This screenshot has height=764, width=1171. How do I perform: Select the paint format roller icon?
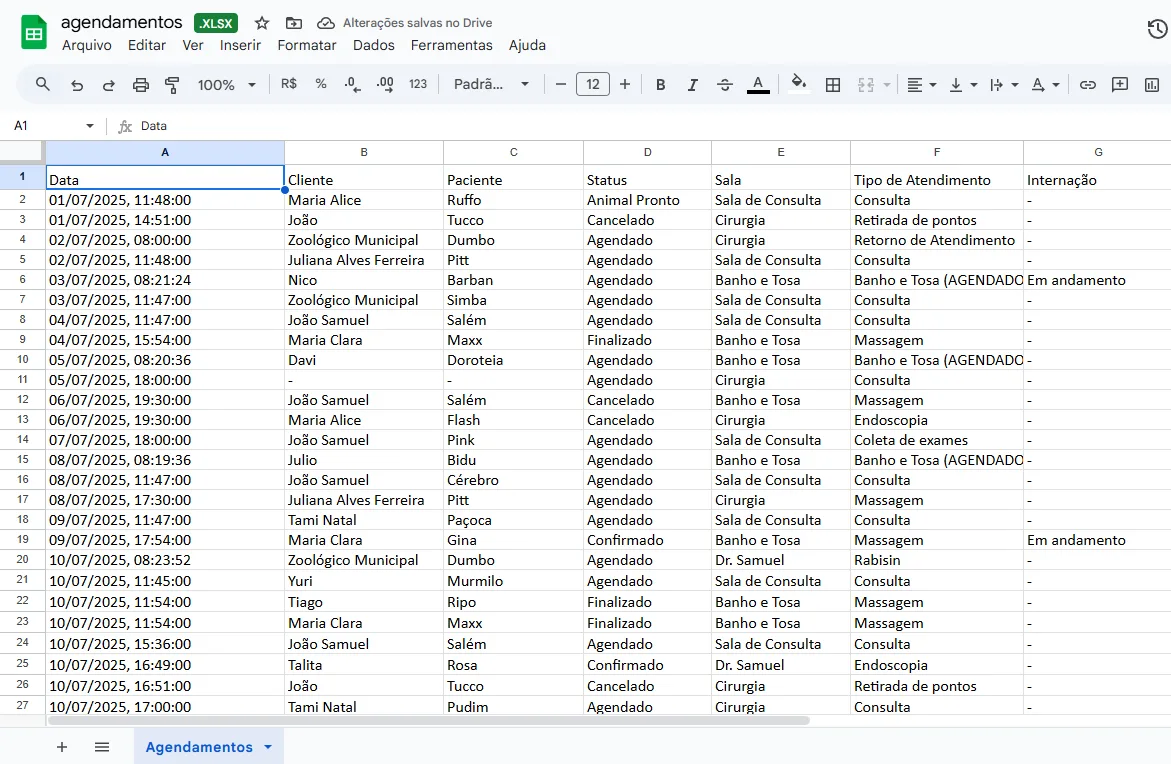coord(172,85)
